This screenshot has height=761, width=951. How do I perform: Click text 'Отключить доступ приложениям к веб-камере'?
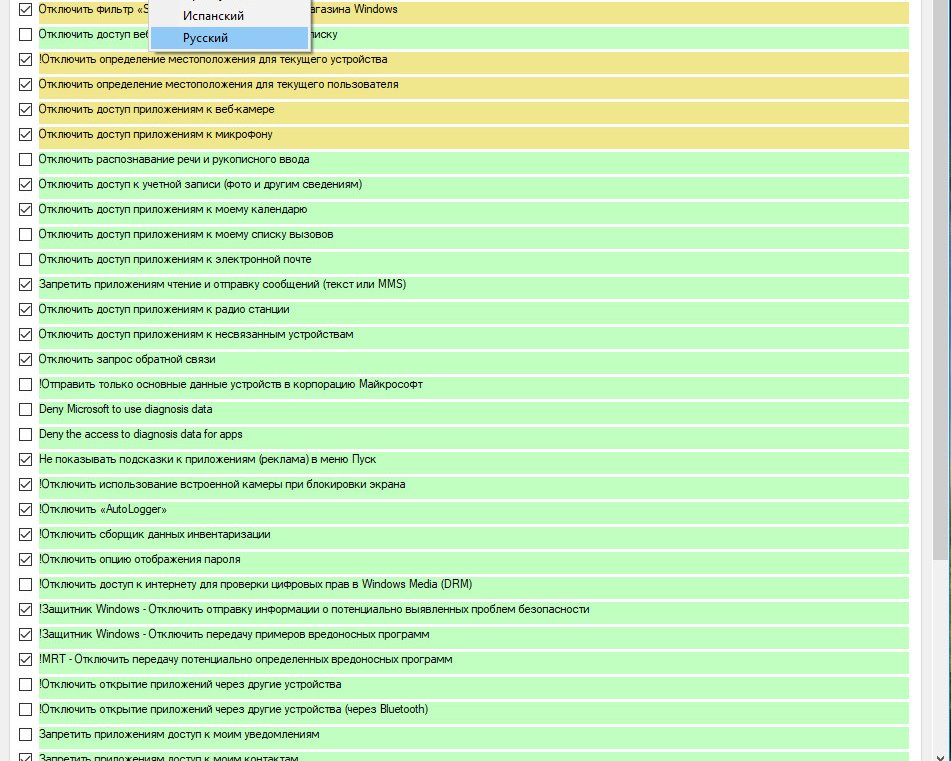[x=156, y=109]
